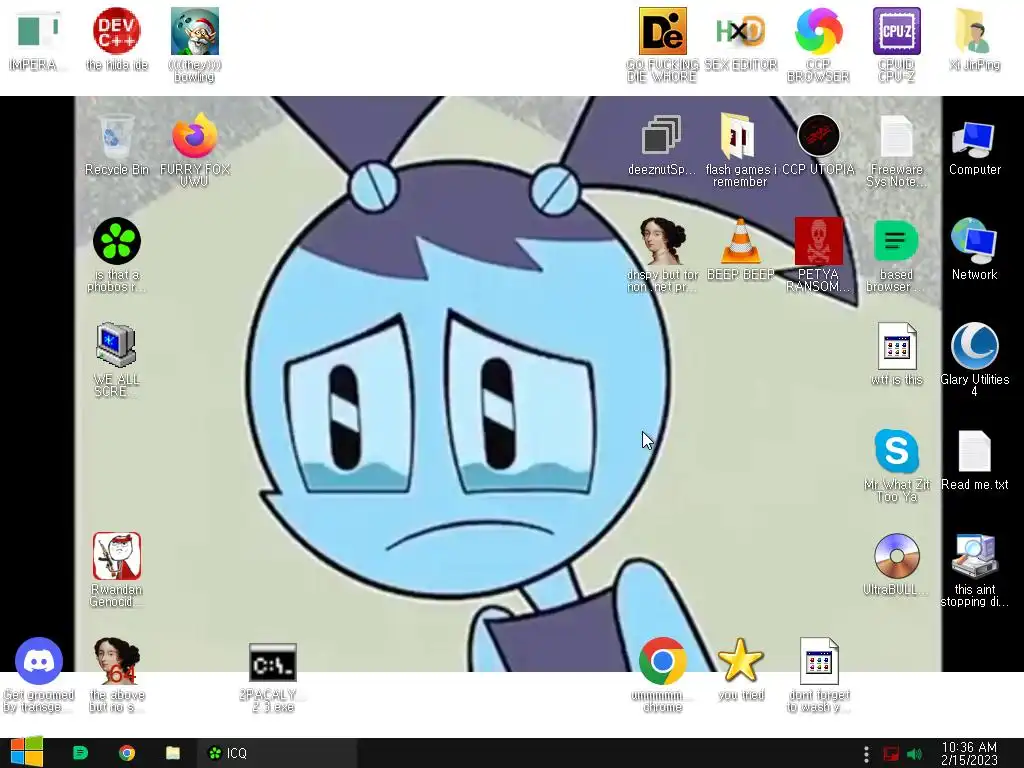
Task: Open the Freeware Sys Note... file
Action: (x=897, y=136)
